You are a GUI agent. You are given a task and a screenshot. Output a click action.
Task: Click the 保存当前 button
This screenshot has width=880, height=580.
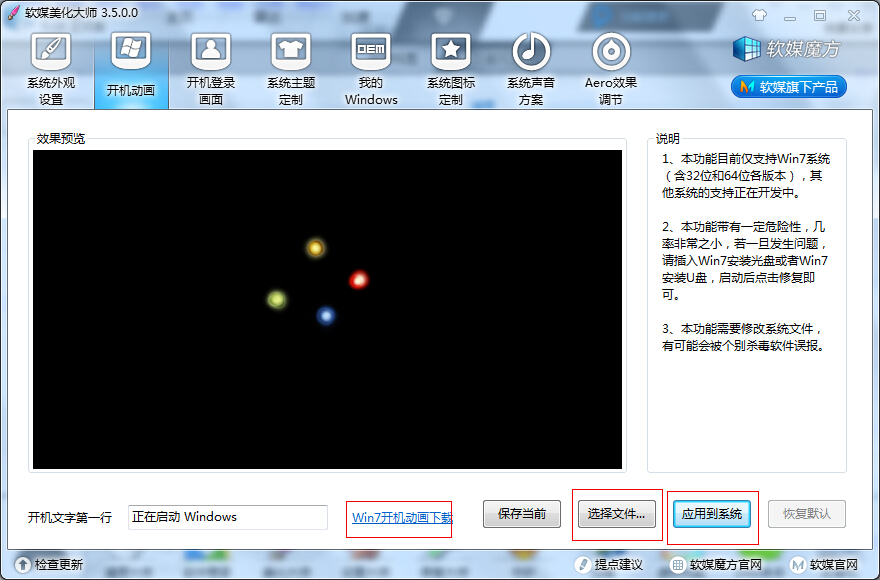point(521,513)
